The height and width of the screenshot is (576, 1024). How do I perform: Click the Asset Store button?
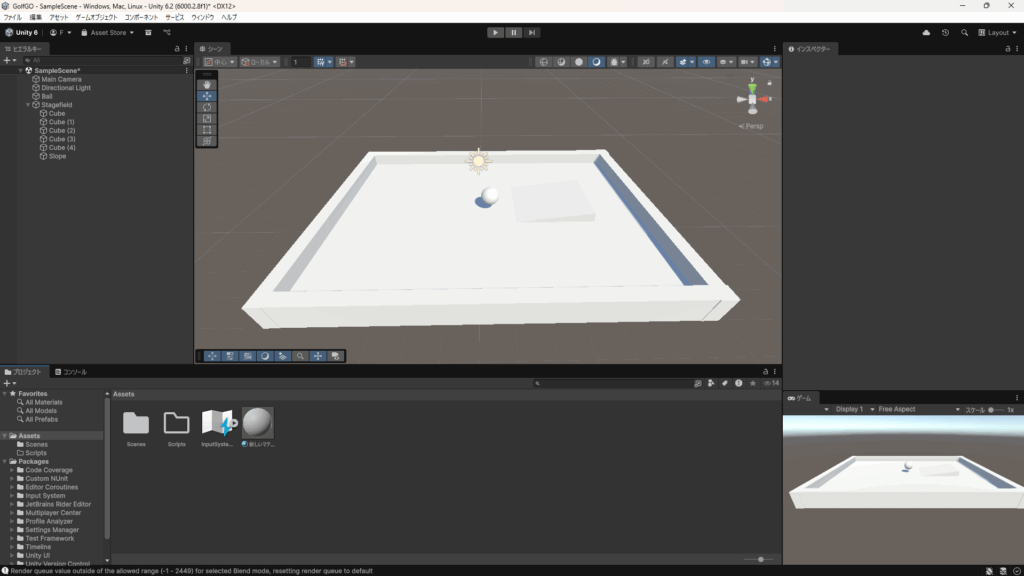click(104, 32)
